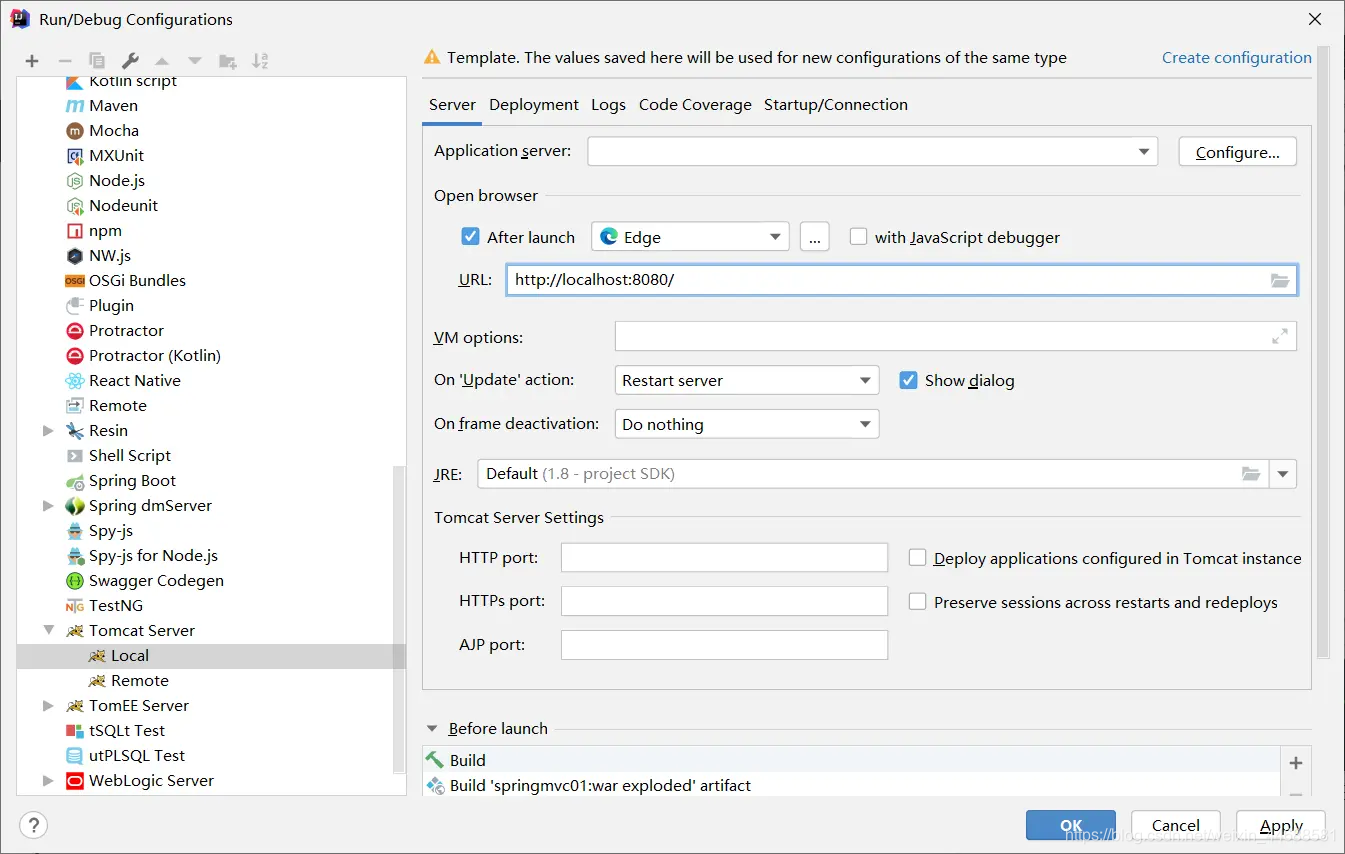The height and width of the screenshot is (854, 1345).
Task: Enable Preserve sessions across restarts checkbox
Action: [x=917, y=602]
